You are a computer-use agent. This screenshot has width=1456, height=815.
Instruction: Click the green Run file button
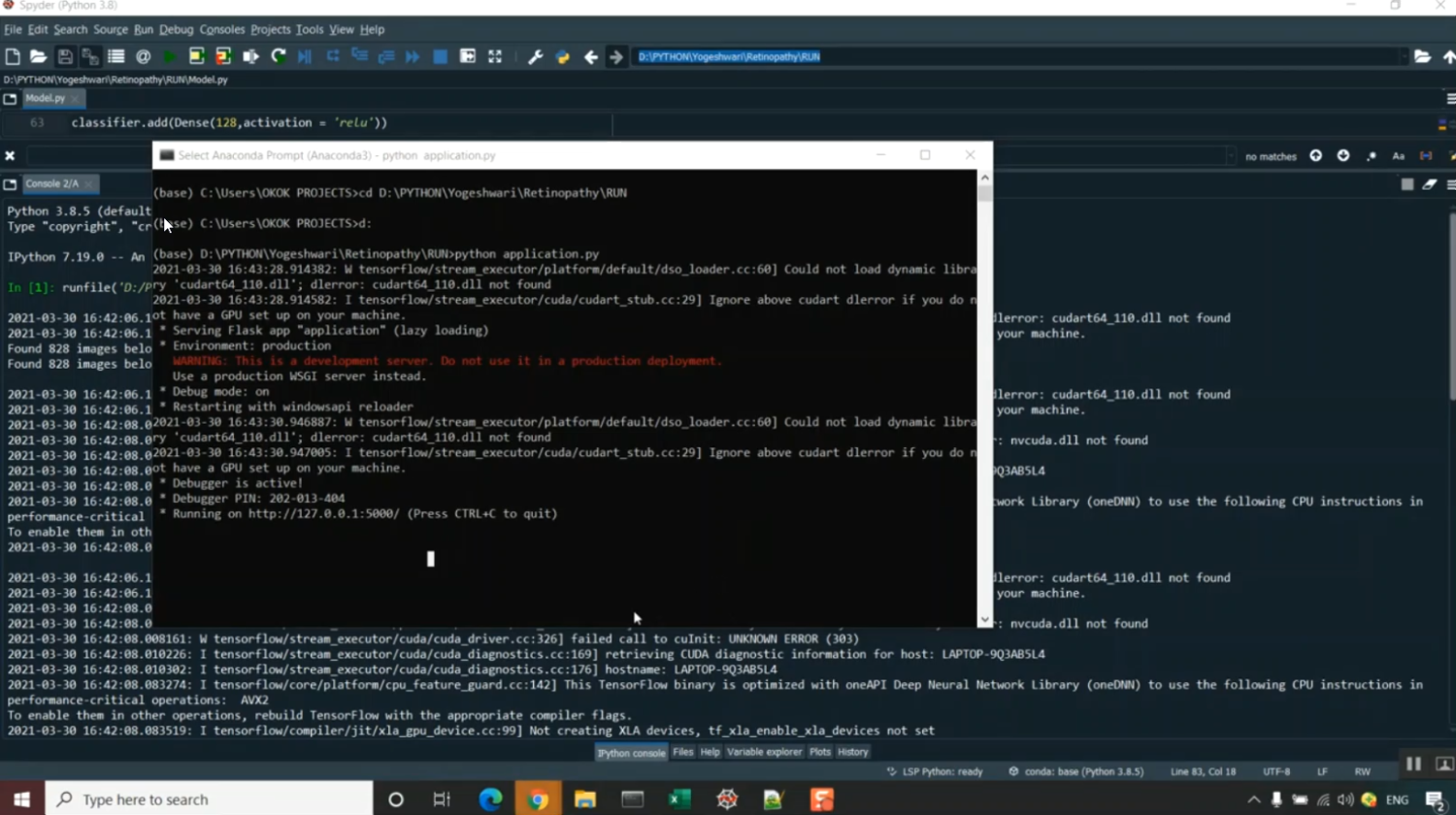(170, 57)
